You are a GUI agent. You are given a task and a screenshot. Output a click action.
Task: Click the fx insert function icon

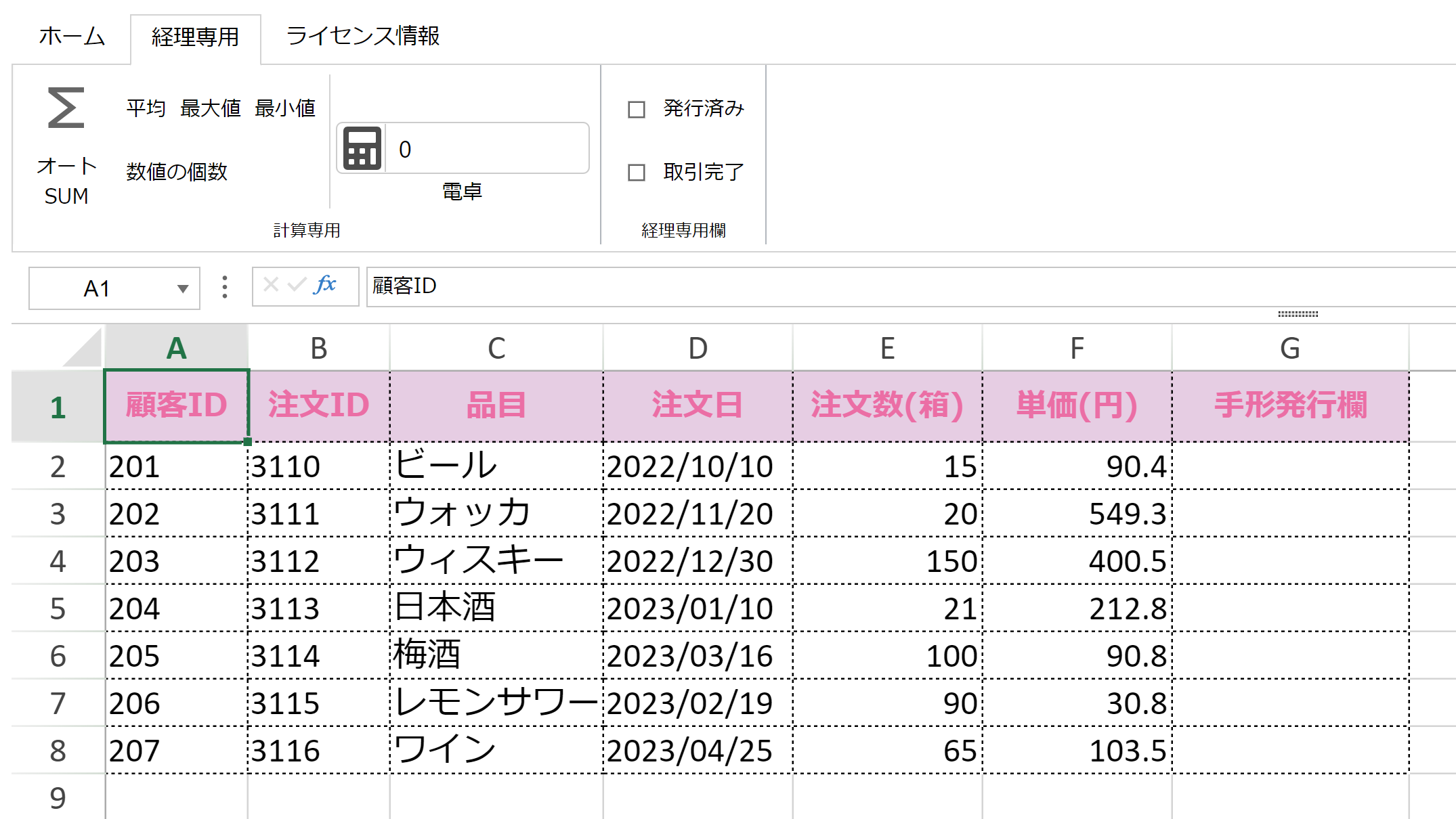coord(325,285)
